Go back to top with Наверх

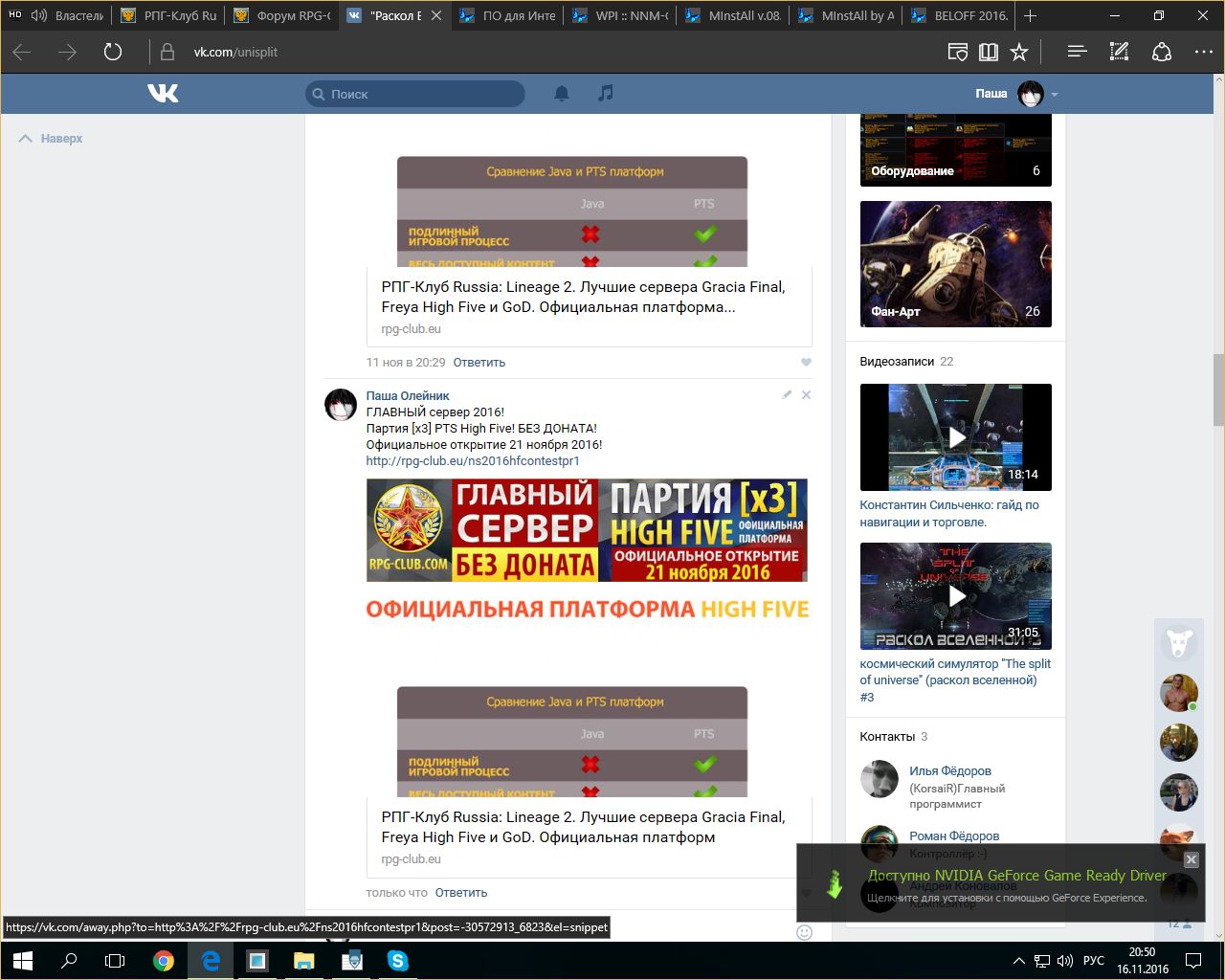click(51, 139)
